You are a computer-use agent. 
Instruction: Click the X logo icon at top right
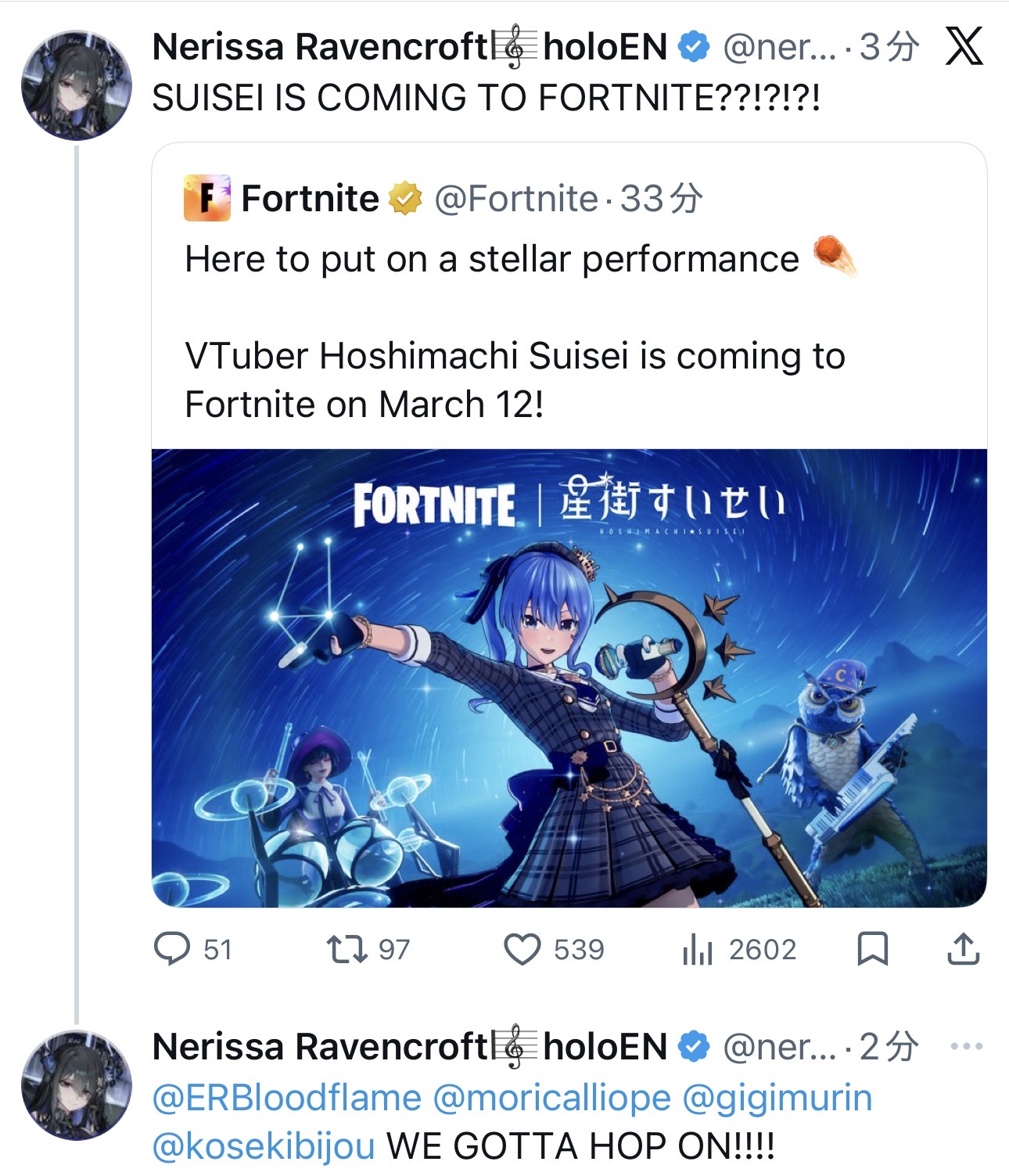click(964, 47)
